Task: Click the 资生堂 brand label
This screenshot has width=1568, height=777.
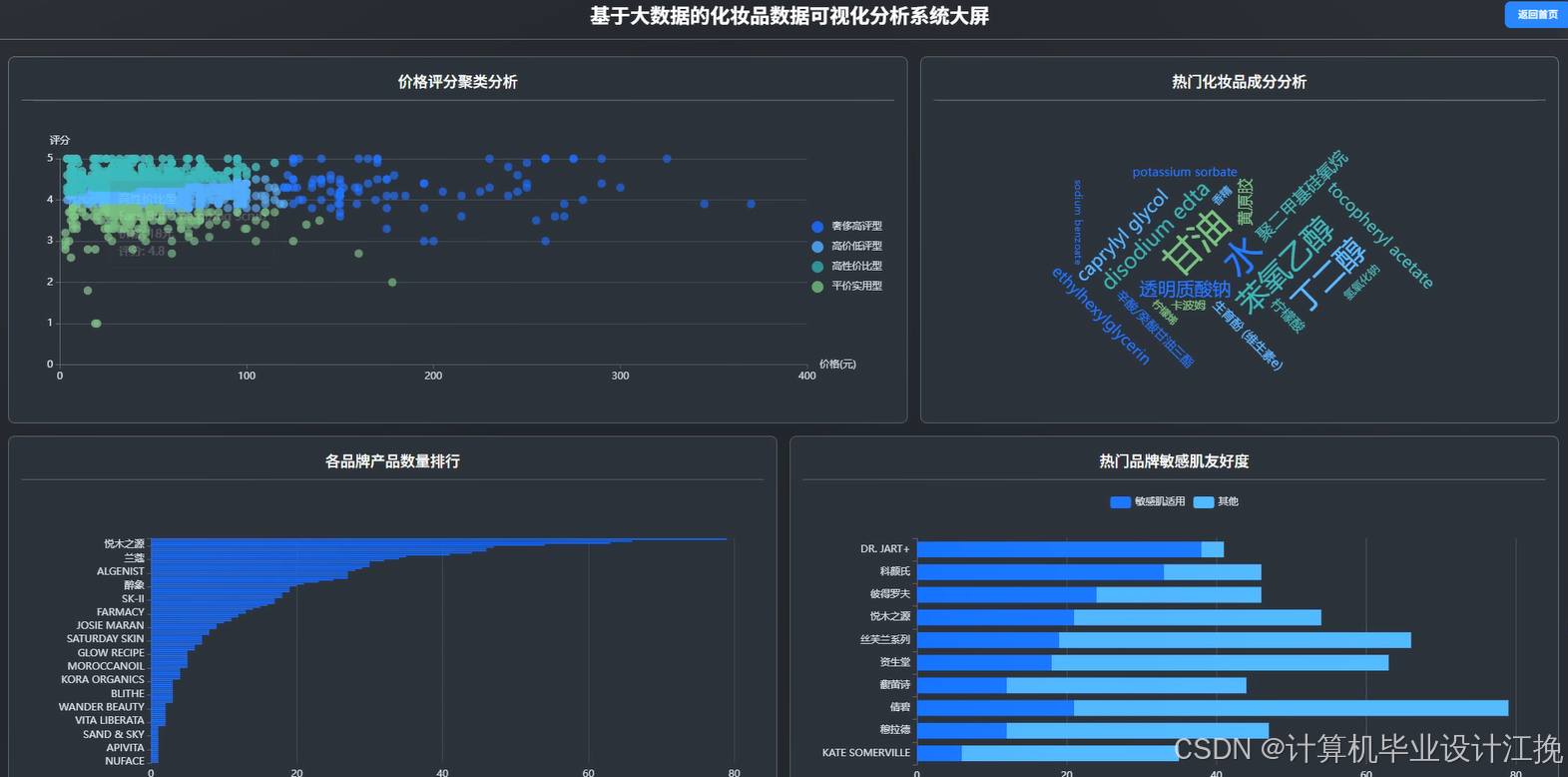Action: (895, 662)
